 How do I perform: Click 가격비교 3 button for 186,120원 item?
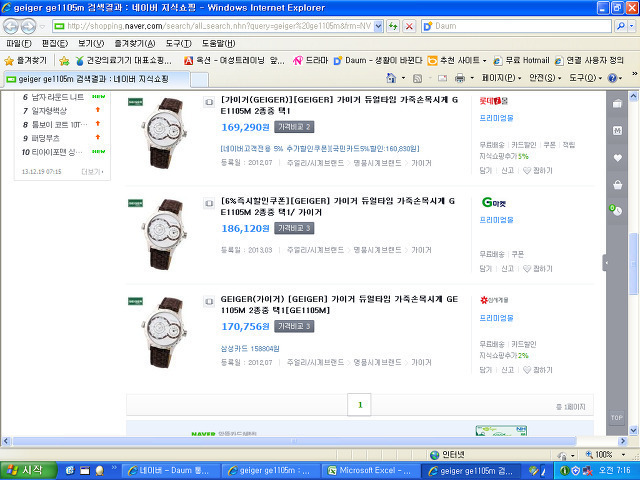pyautogui.click(x=294, y=228)
